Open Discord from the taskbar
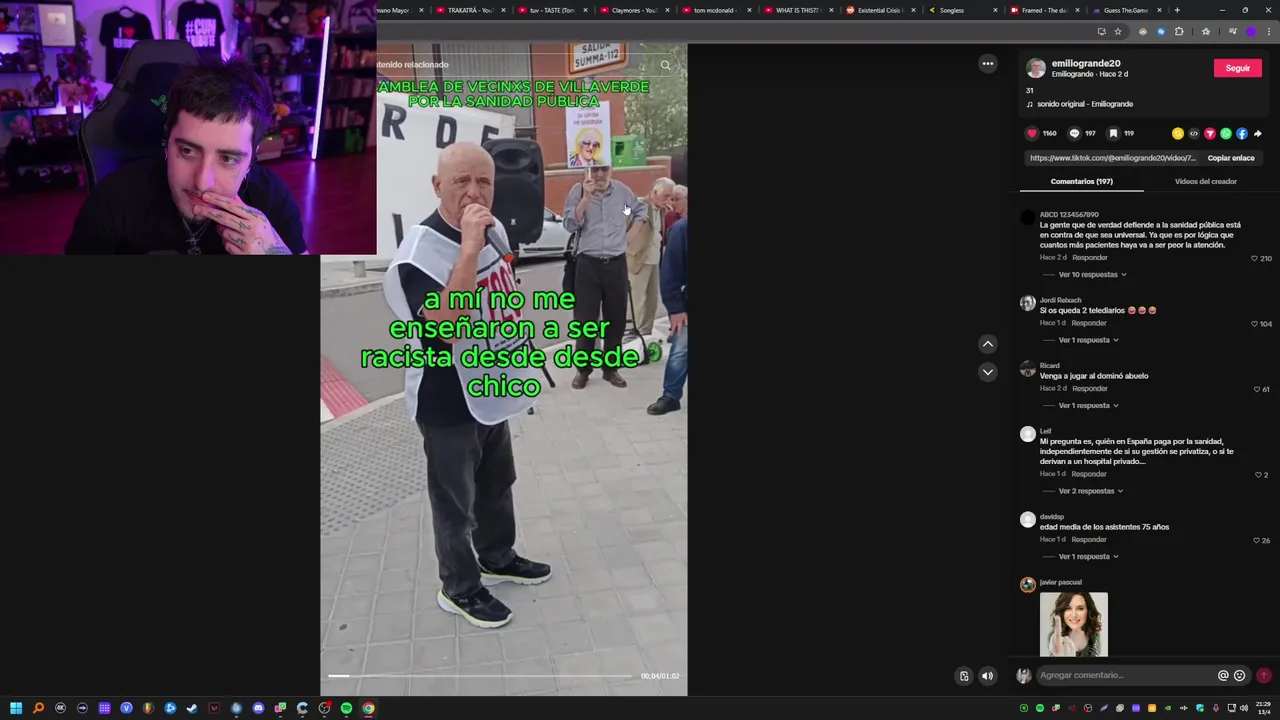The width and height of the screenshot is (1280, 720). (x=258, y=708)
